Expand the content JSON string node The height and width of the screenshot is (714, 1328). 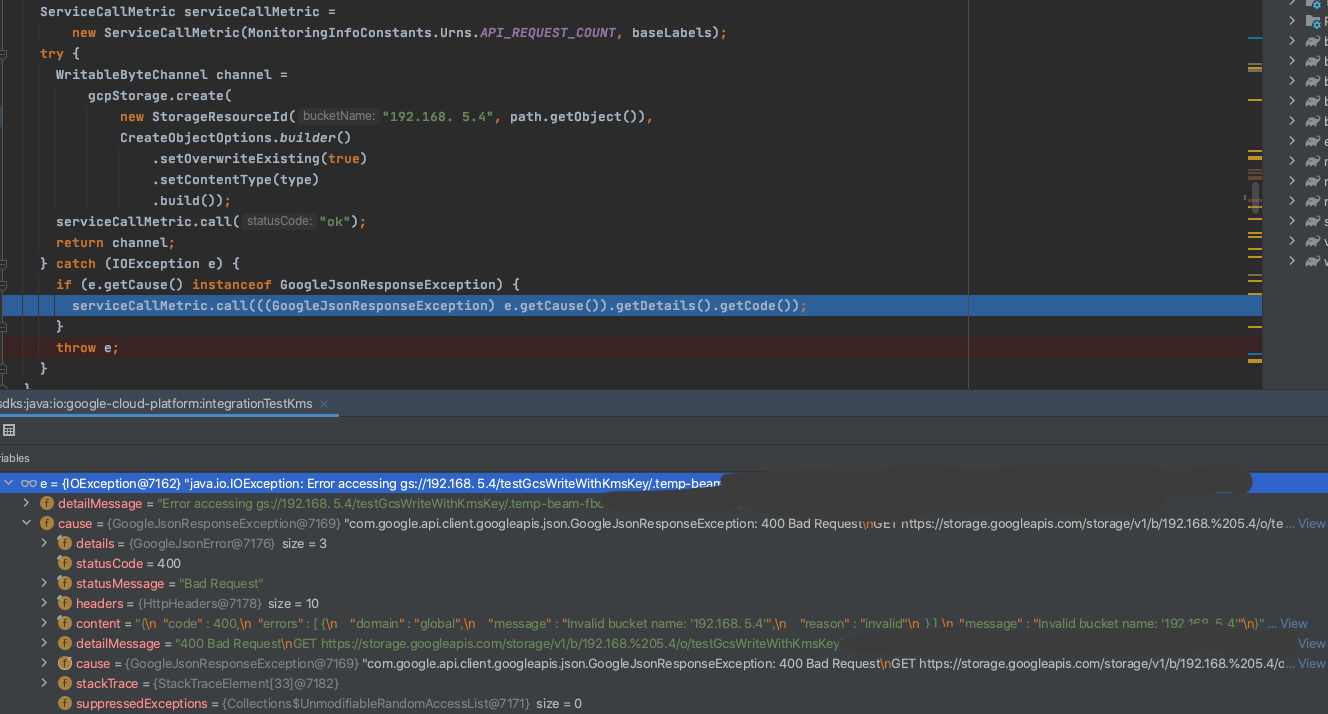(44, 623)
